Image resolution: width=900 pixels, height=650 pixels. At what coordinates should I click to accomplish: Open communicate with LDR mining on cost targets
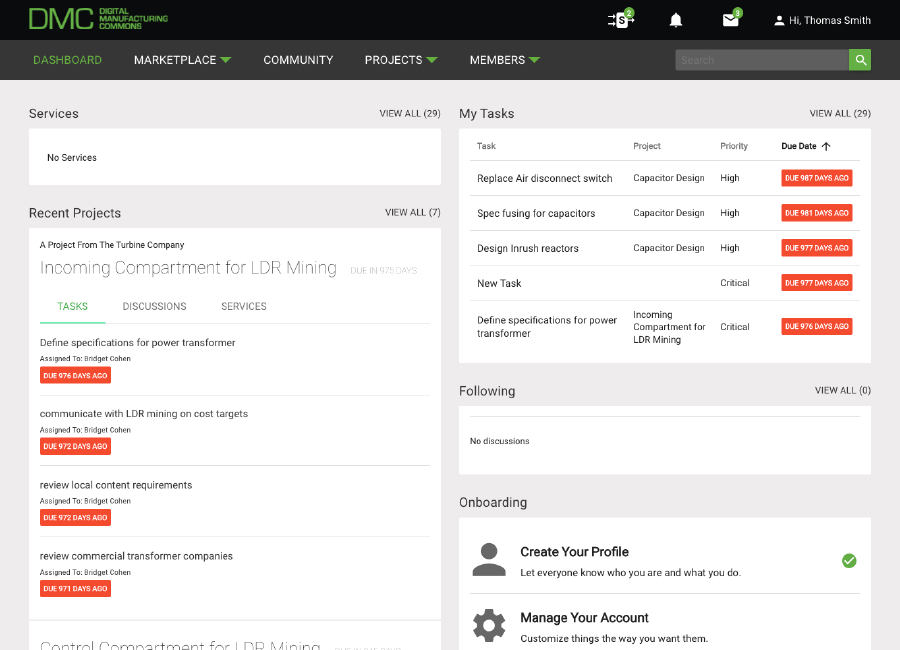click(x=143, y=414)
